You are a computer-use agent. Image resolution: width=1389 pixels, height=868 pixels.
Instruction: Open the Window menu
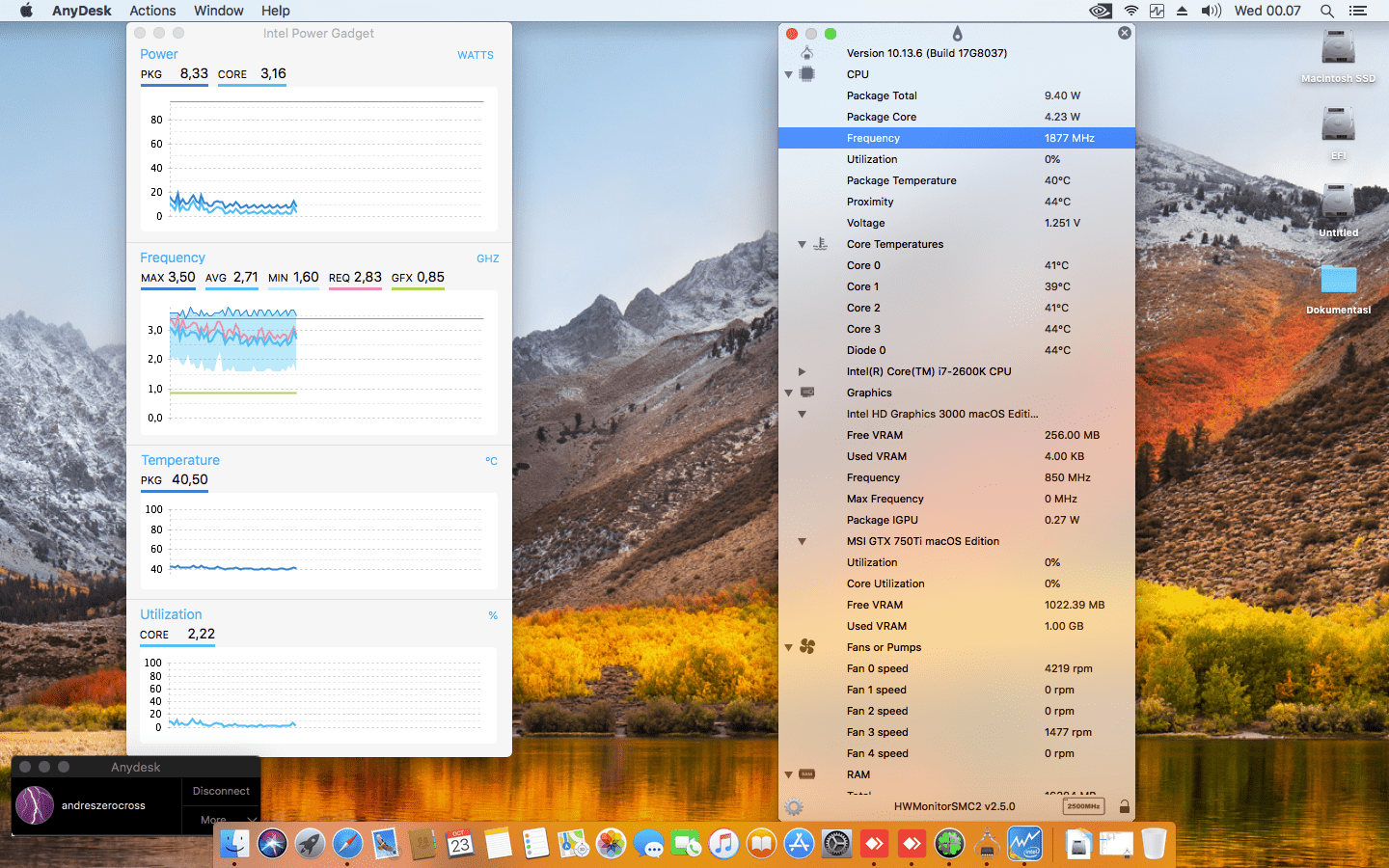[x=218, y=11]
